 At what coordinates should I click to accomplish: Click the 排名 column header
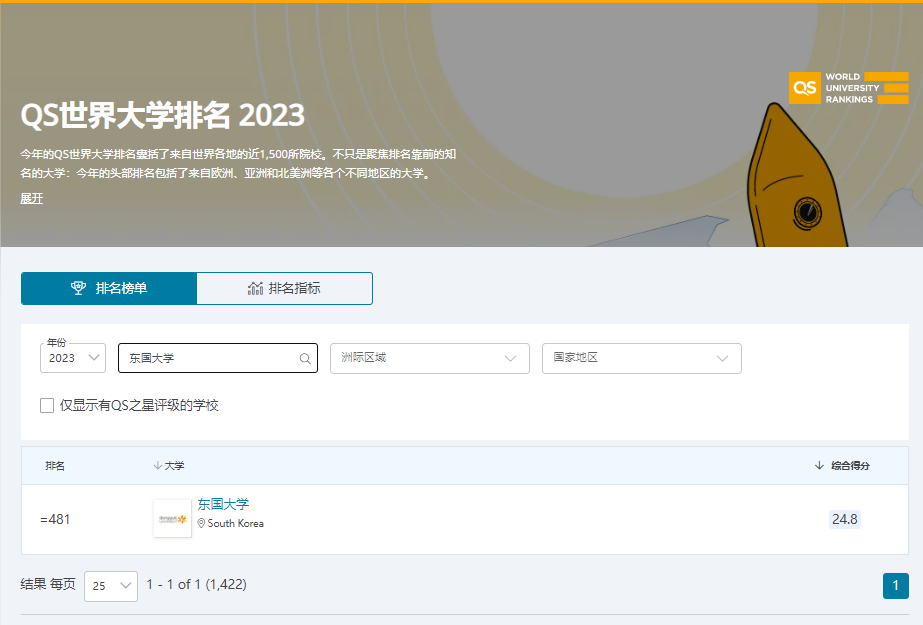coord(55,466)
